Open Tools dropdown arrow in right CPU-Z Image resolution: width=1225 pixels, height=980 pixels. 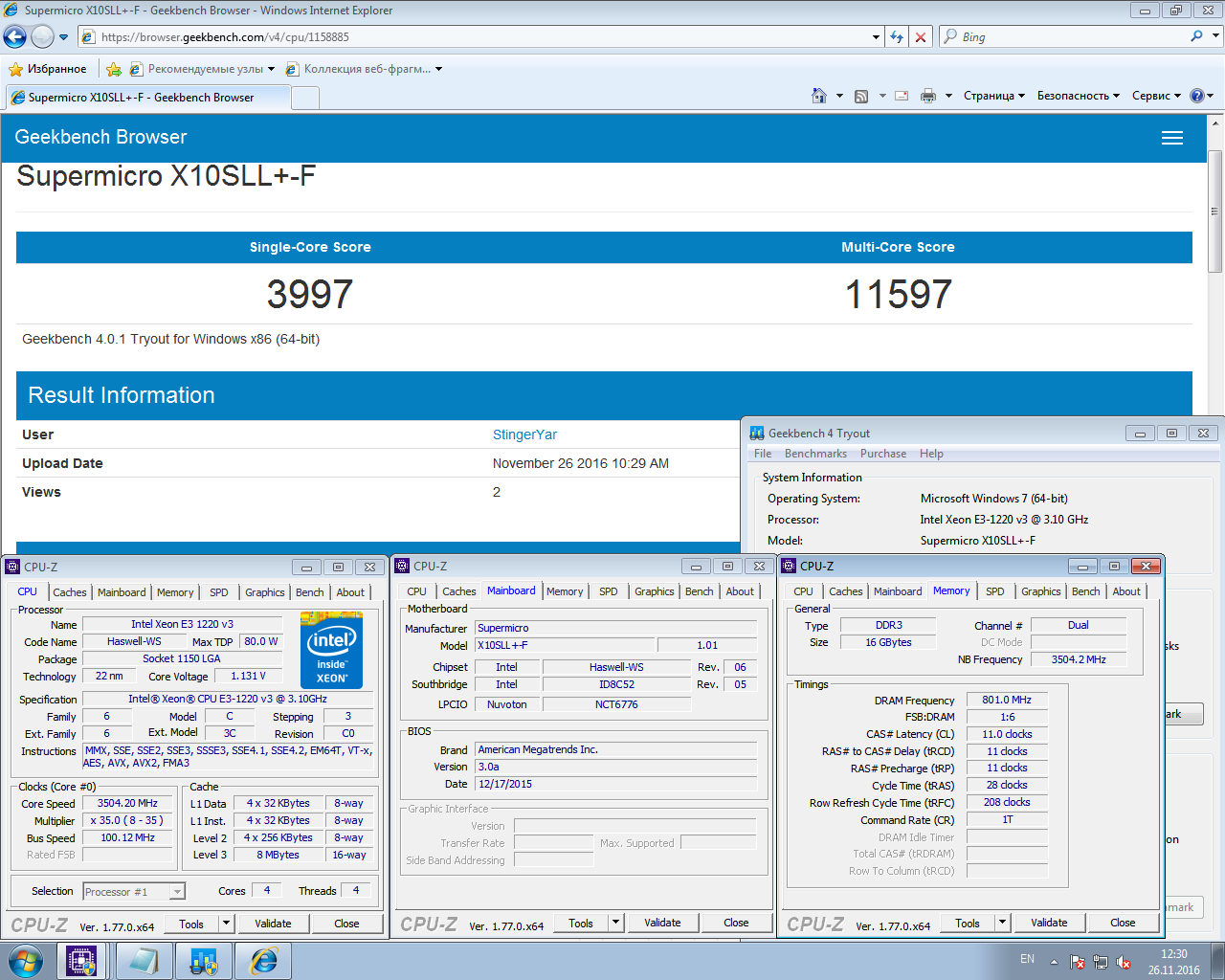pos(1002,923)
